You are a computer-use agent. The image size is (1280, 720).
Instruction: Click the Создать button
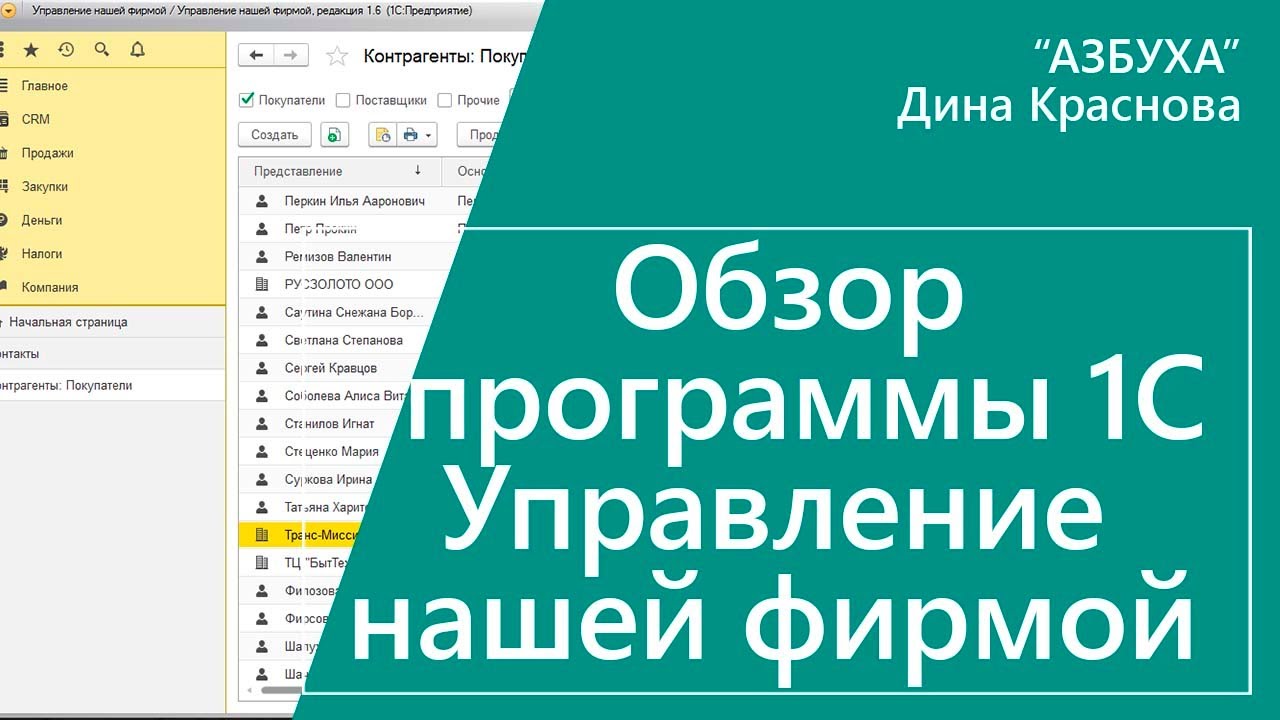click(275, 135)
